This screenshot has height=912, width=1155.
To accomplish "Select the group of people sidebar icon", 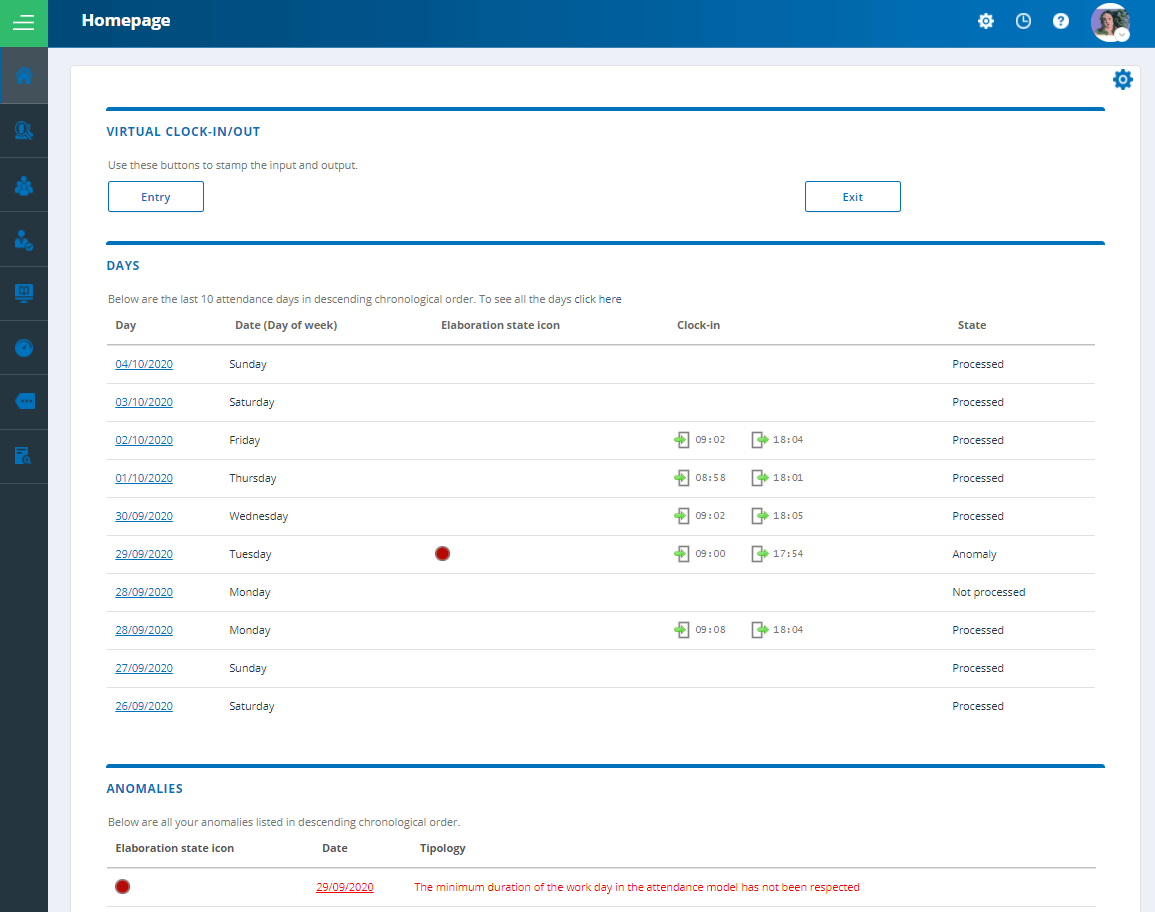I will pyautogui.click(x=24, y=185).
